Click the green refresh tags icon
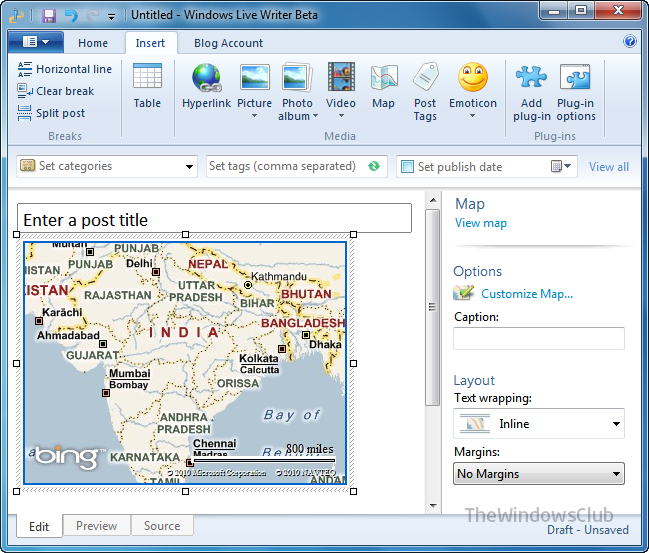The image size is (649, 553). point(374,166)
